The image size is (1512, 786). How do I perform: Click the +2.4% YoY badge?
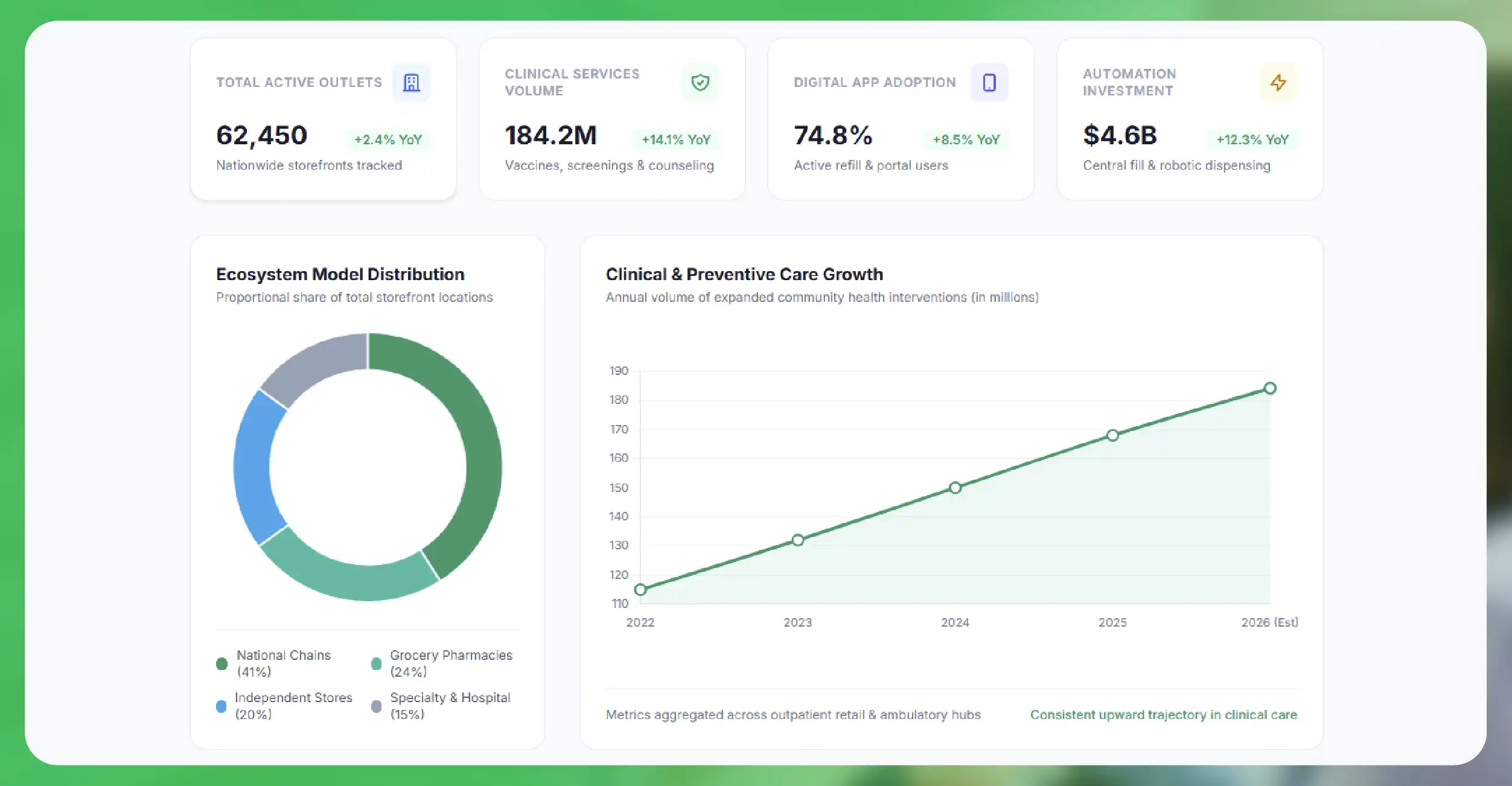388,139
